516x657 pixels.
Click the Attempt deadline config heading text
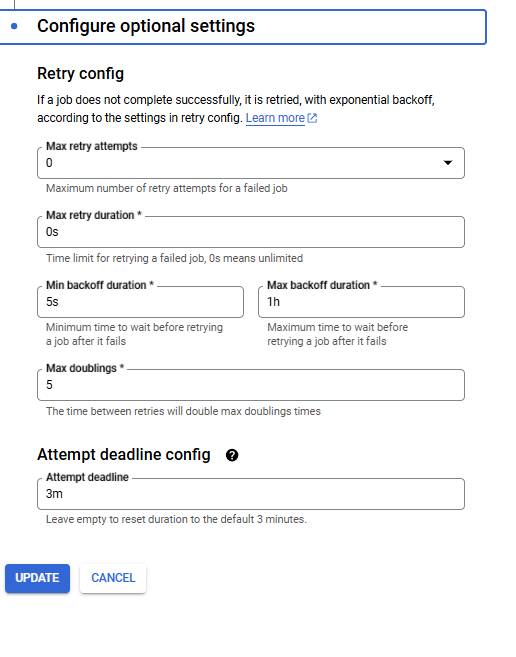pos(124,455)
